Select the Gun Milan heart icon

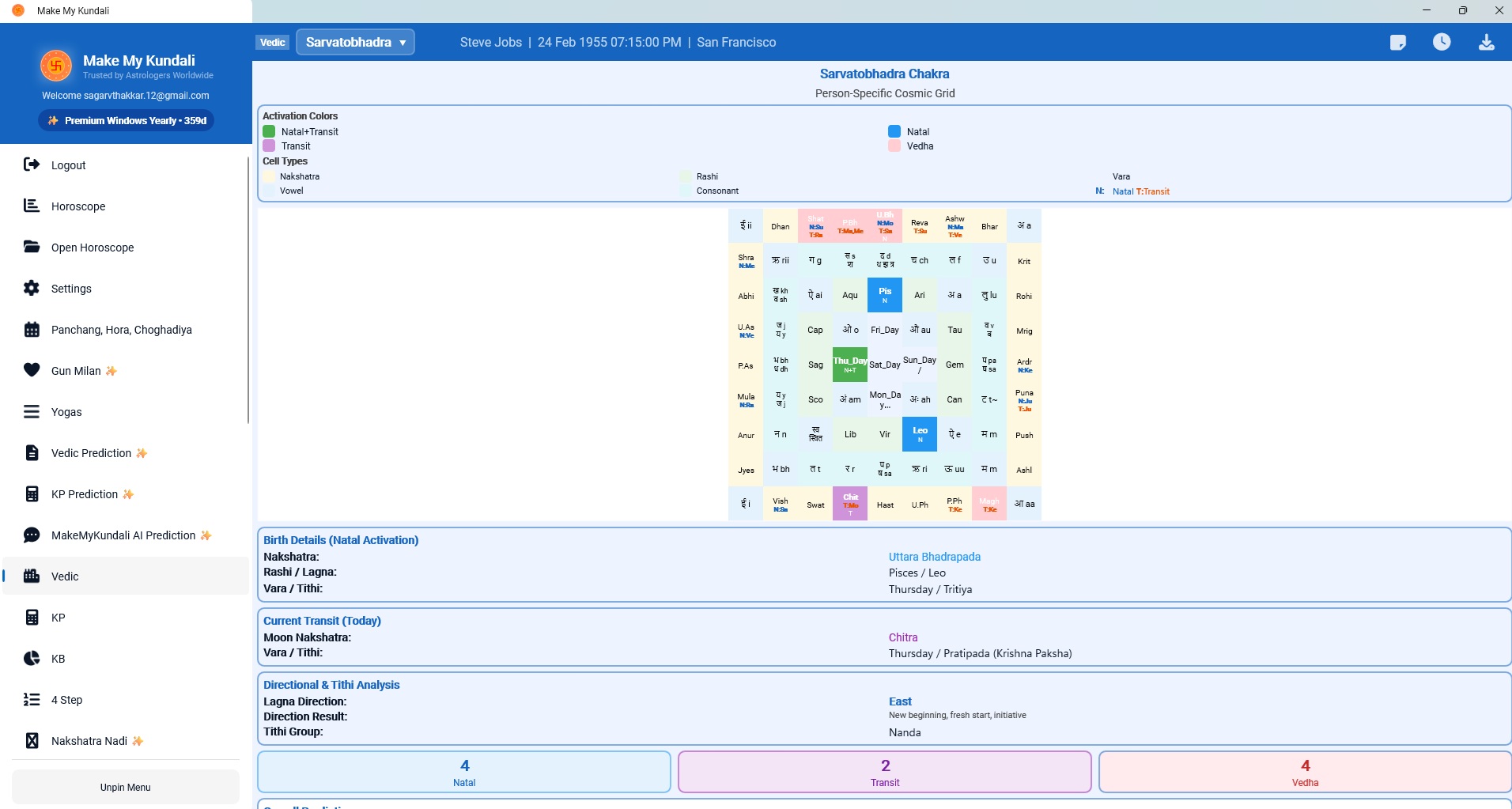click(x=32, y=370)
